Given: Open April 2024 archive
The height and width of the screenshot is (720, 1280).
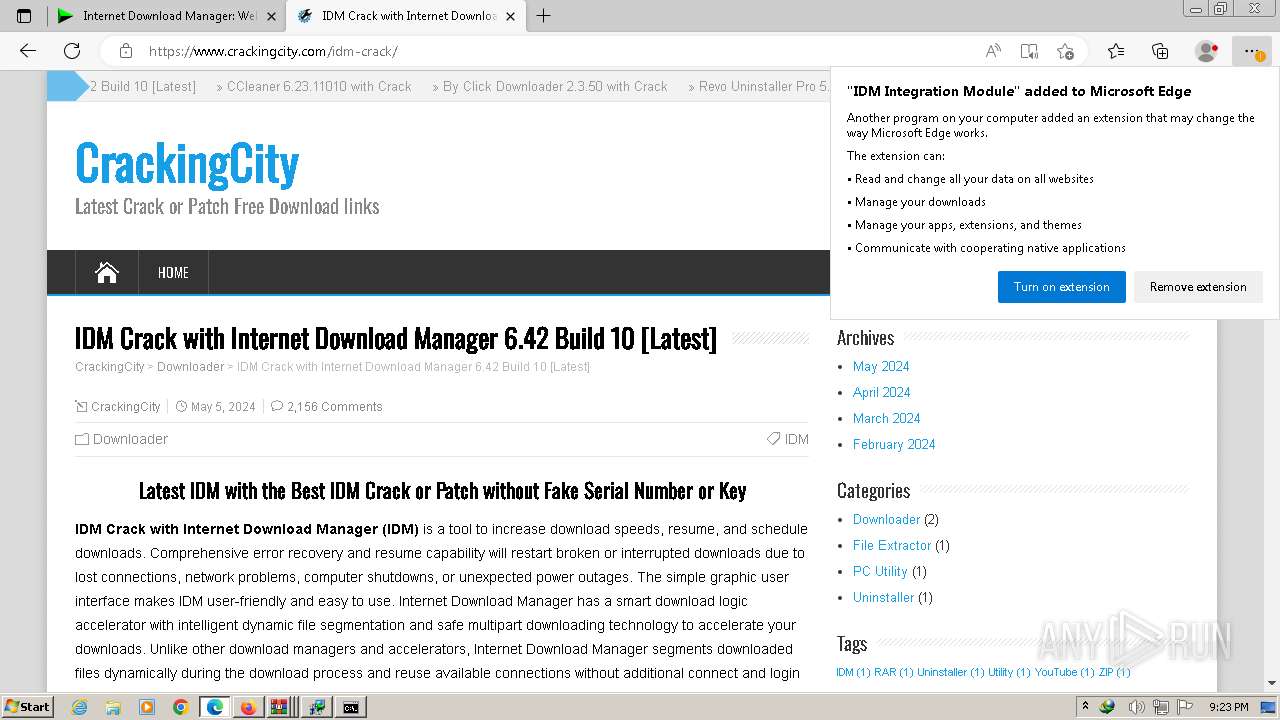Looking at the screenshot, I should tap(882, 392).
